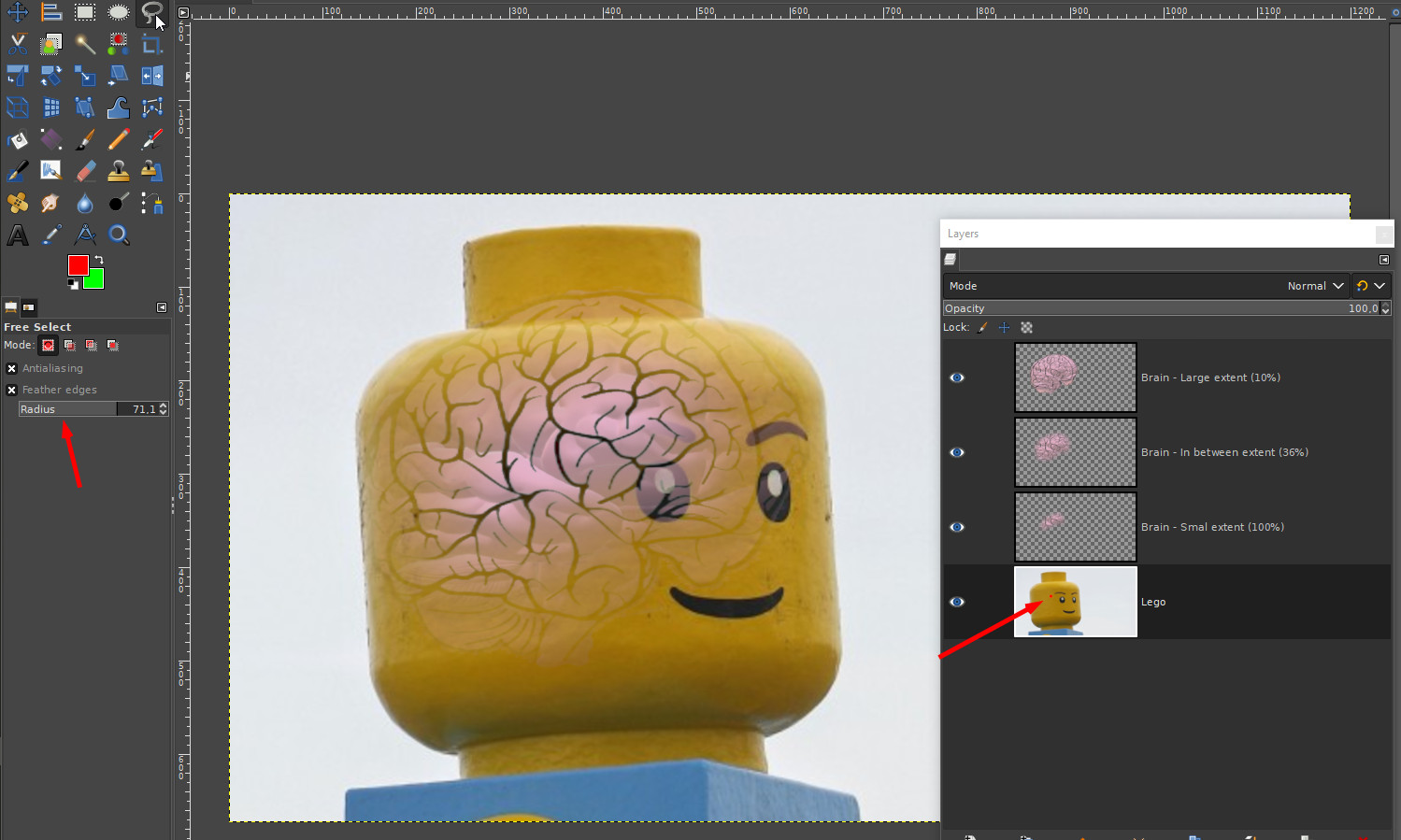Select the Text tool
This screenshot has width=1401, height=840.
(18, 235)
